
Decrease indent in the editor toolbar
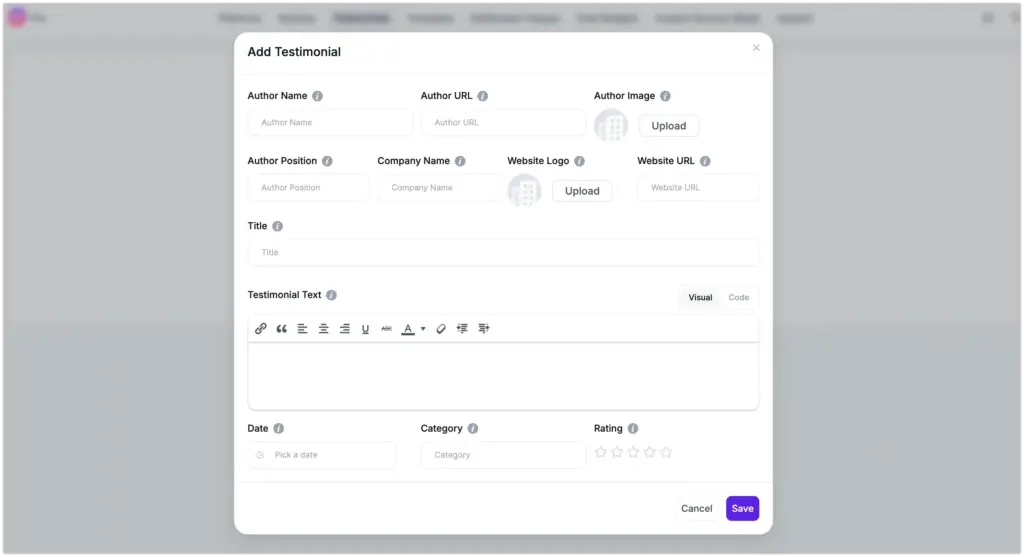(x=462, y=328)
